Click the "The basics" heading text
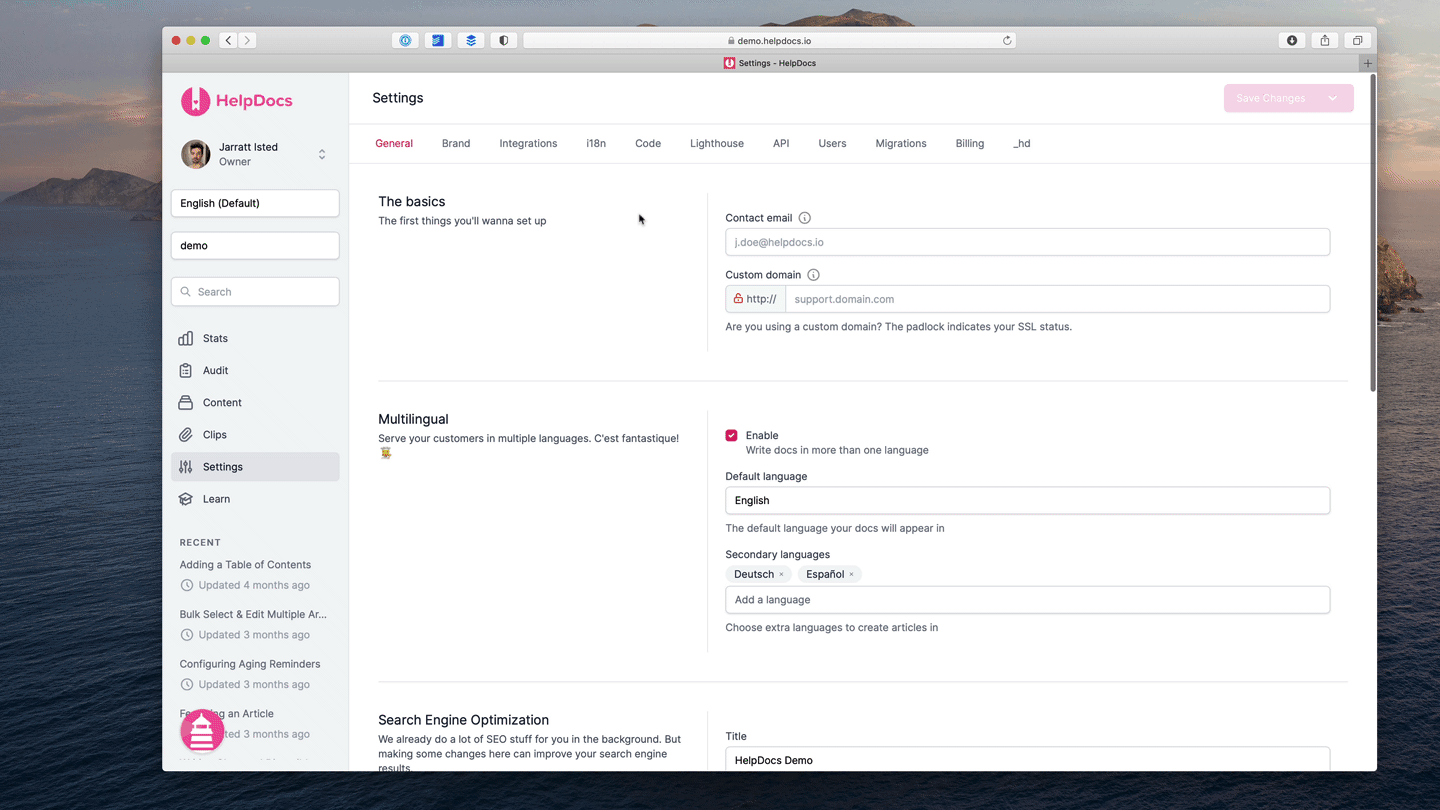This screenshot has width=1440, height=810. pyautogui.click(x=412, y=201)
